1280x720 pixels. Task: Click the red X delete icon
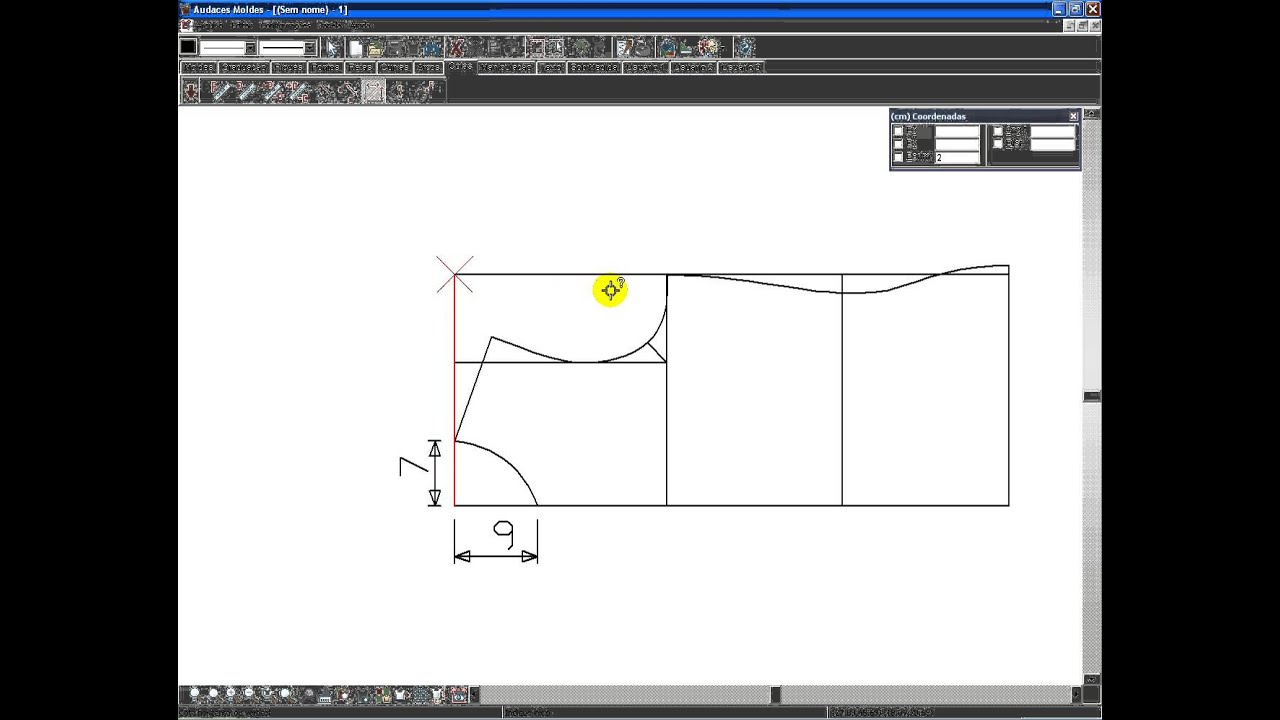[457, 47]
